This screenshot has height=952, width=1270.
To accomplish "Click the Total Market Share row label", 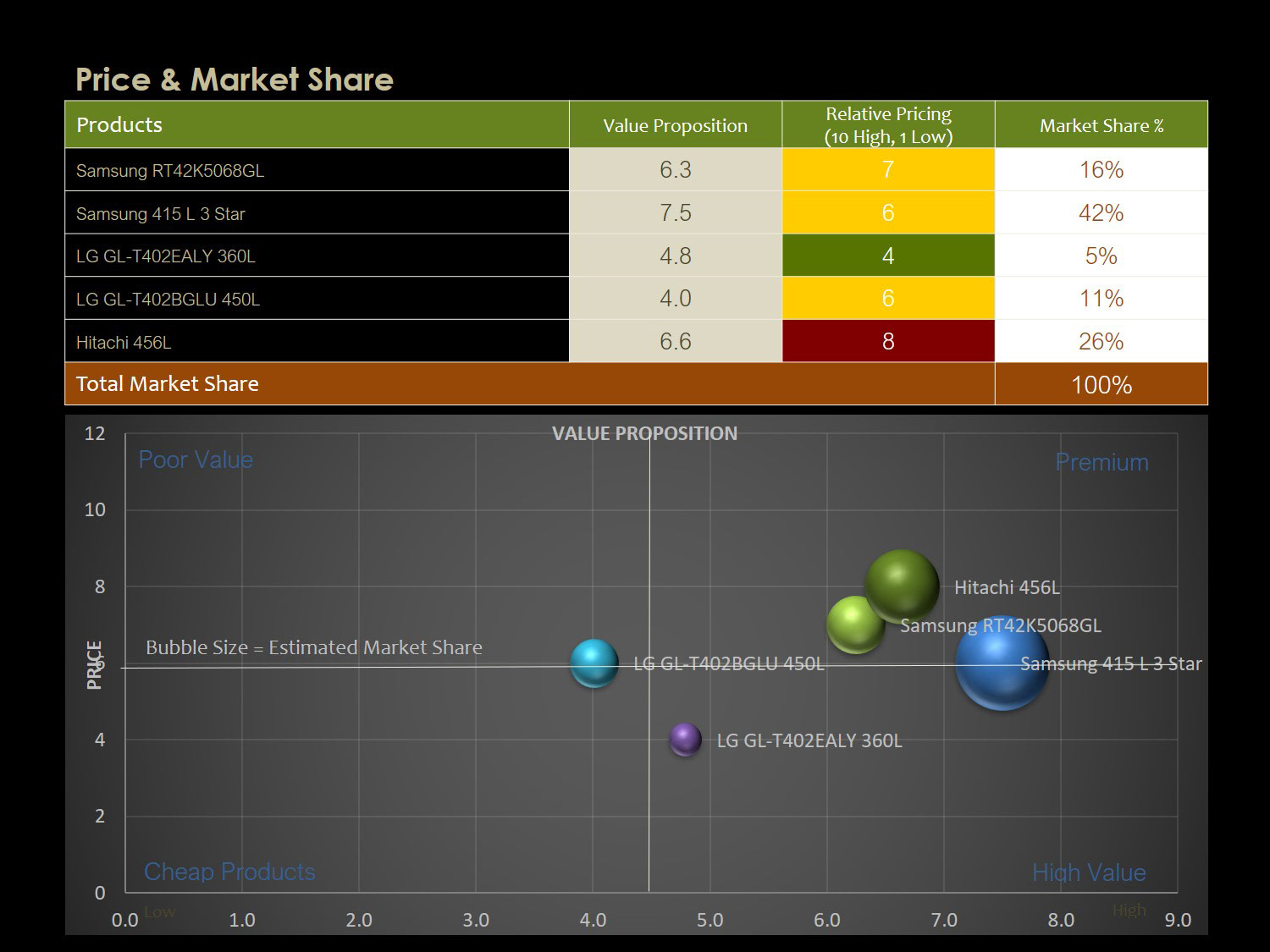I will coord(168,383).
